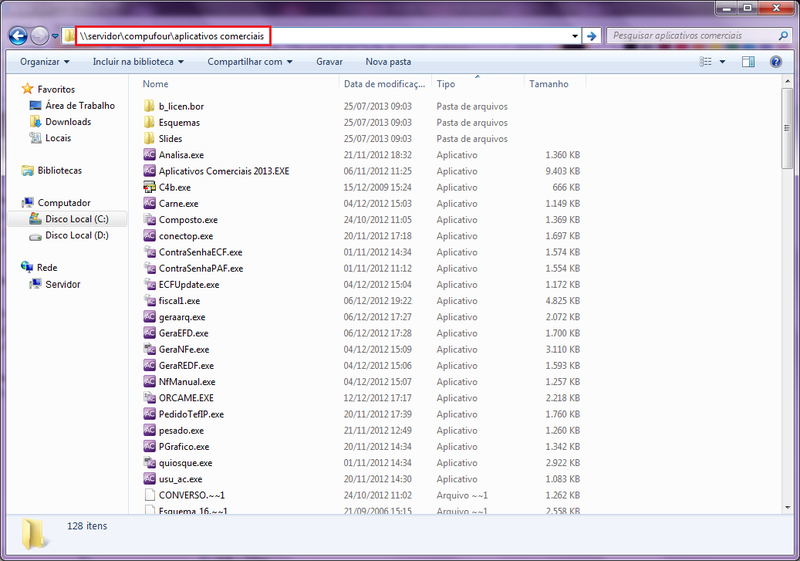This screenshot has width=800, height=561.
Task: Toggle the preview pane button
Action: pos(748,62)
